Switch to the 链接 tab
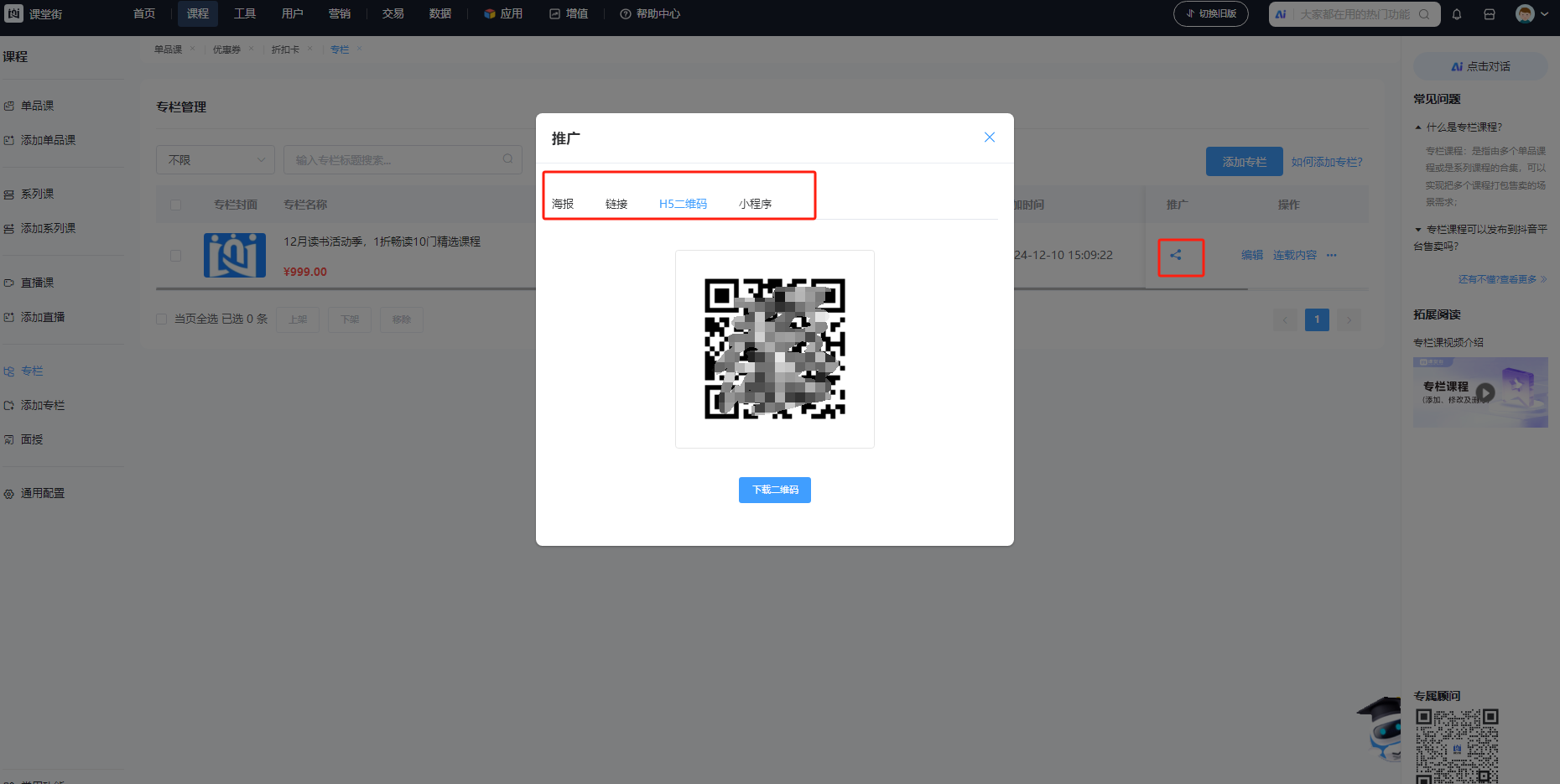This screenshot has width=1560, height=784. [x=616, y=204]
